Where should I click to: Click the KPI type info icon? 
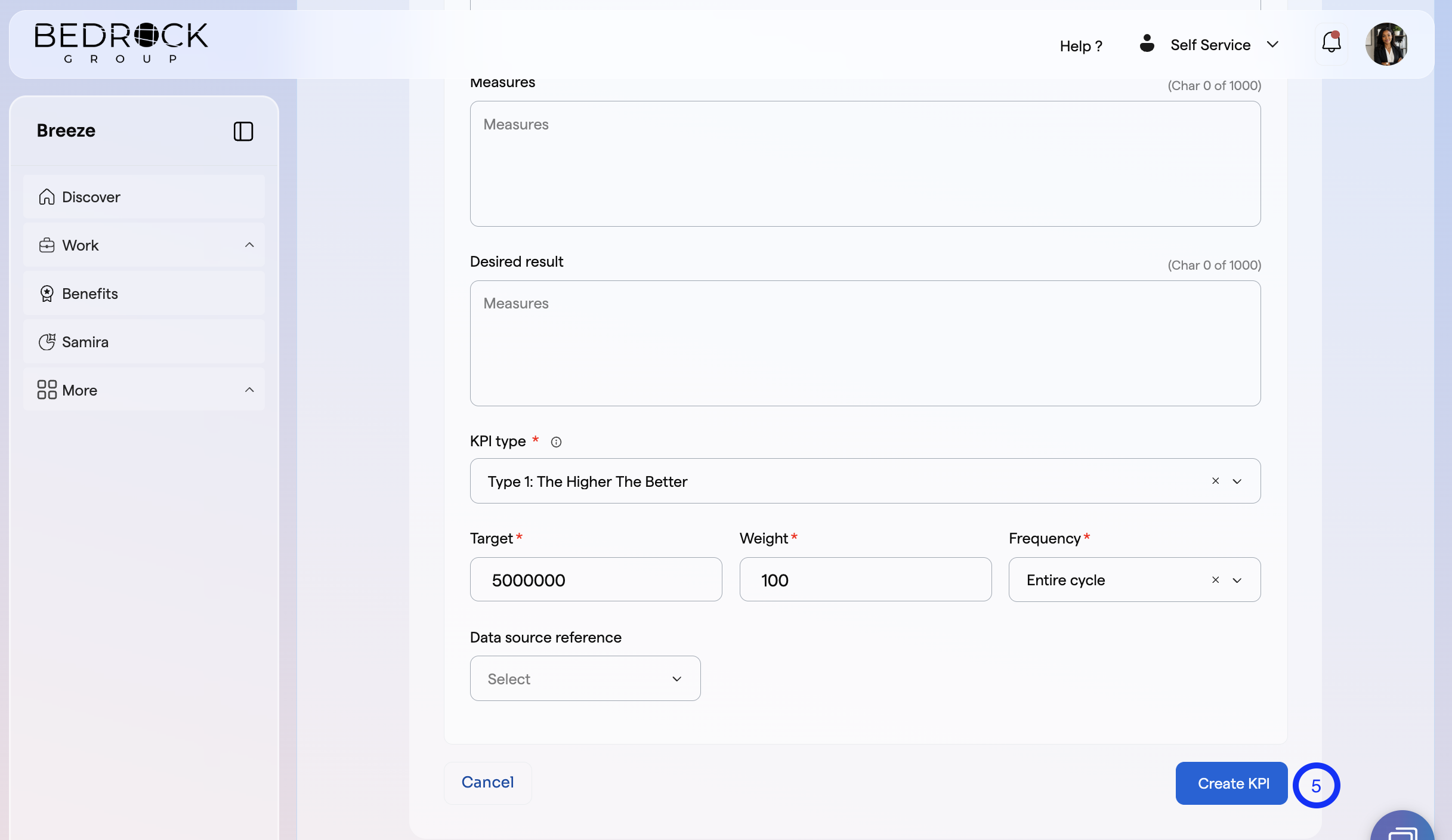(x=556, y=442)
